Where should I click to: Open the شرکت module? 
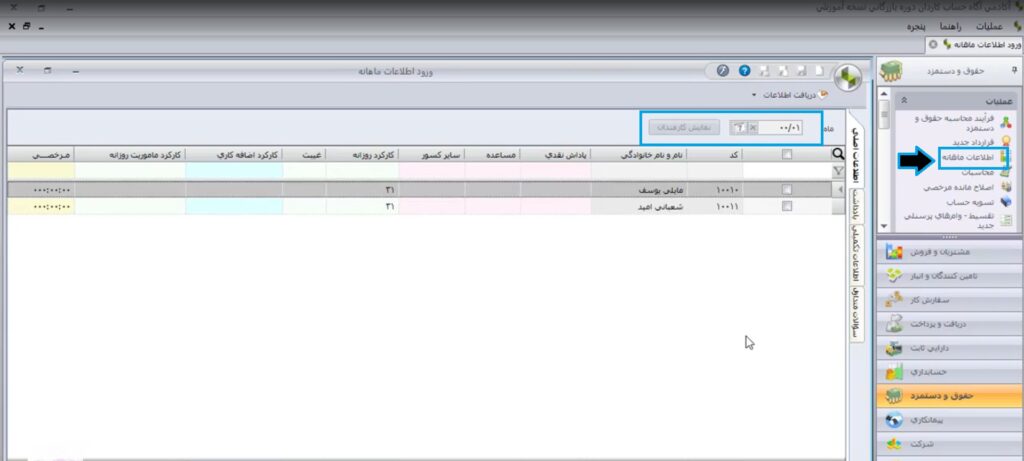949,445
